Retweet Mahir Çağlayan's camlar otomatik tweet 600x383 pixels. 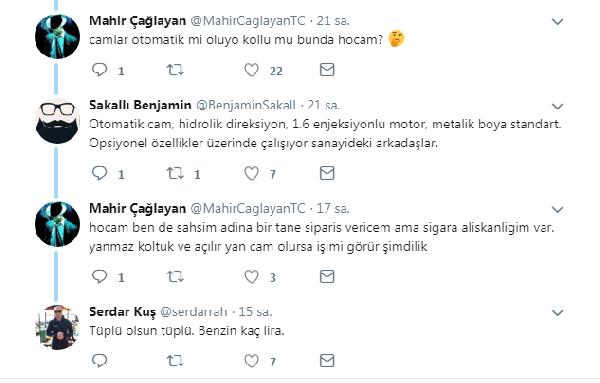(x=175, y=70)
